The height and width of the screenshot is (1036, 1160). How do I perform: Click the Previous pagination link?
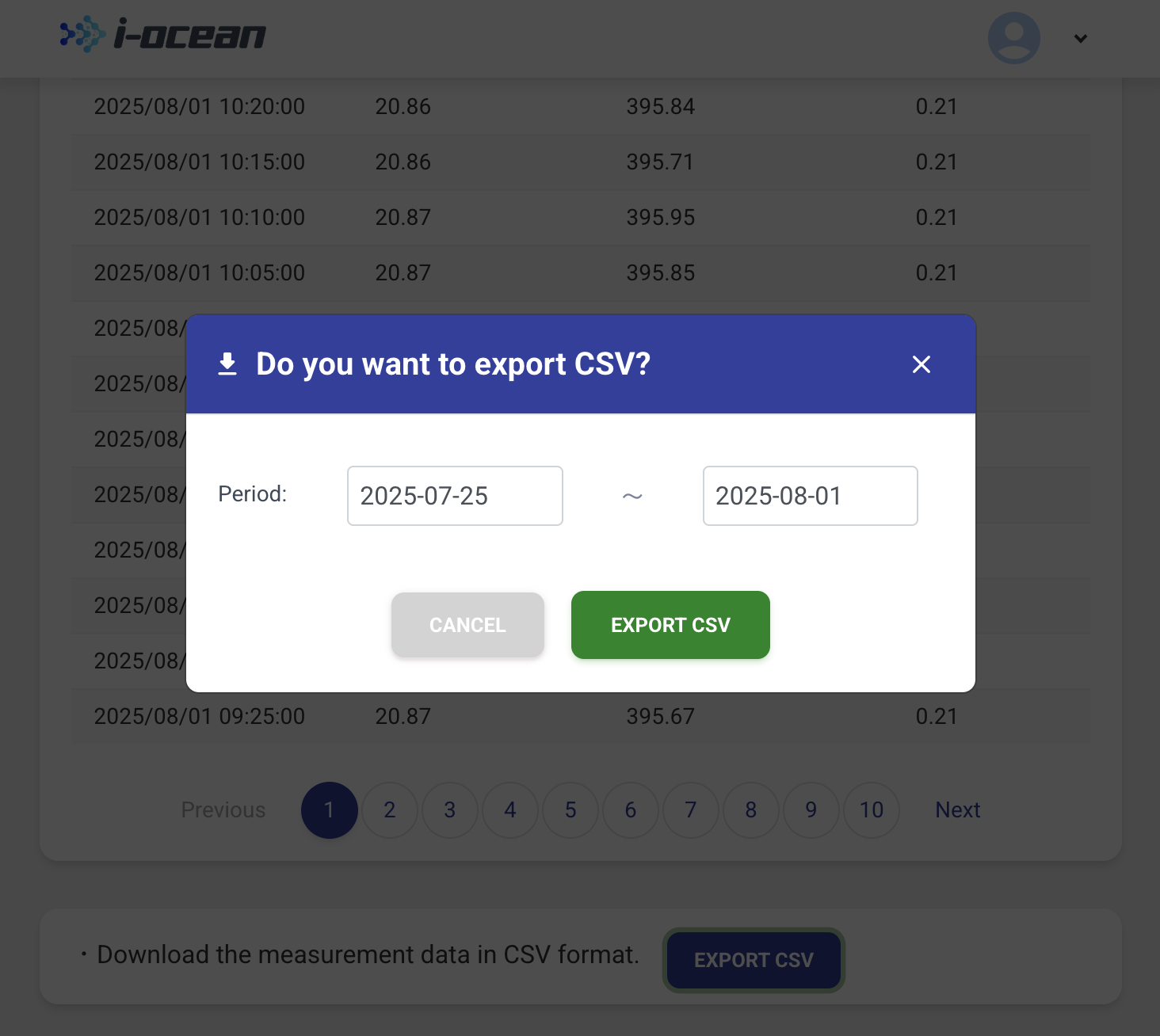pyautogui.click(x=223, y=810)
